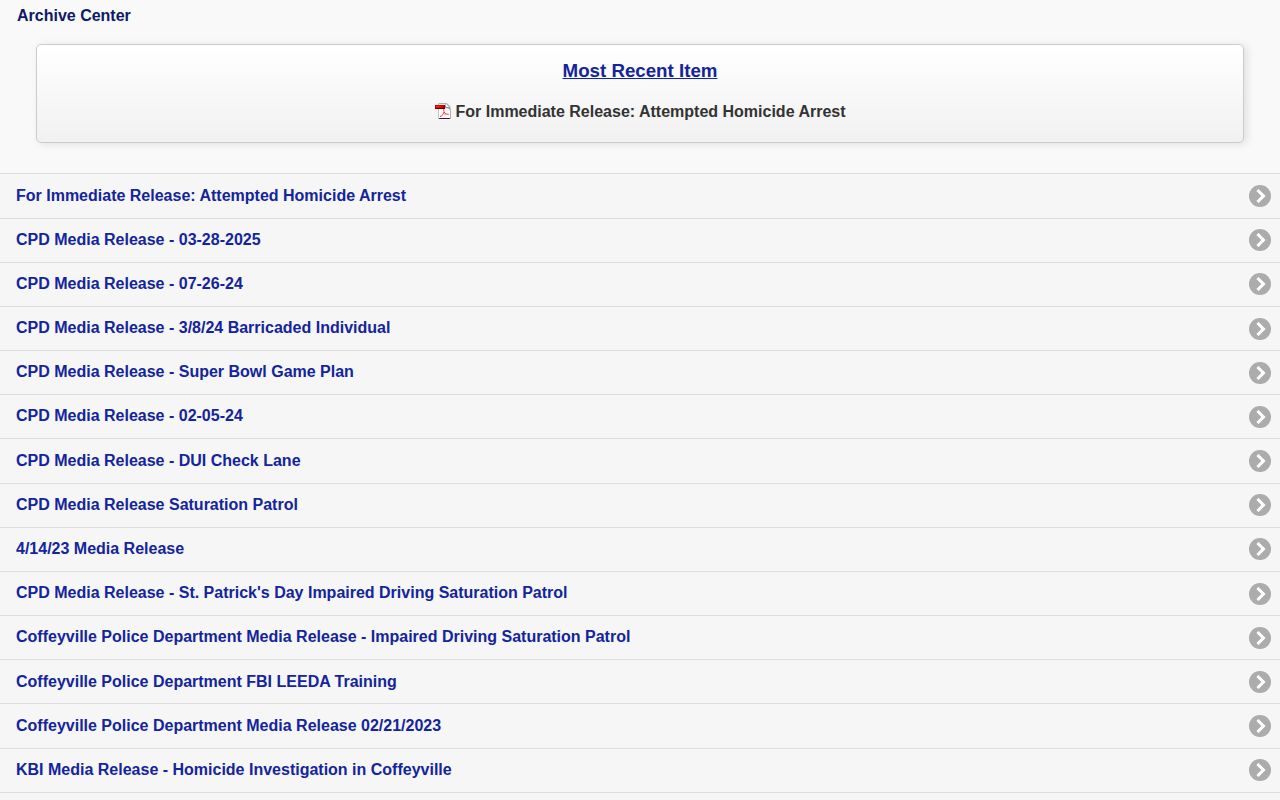1280x800 pixels.
Task: Click the chevron icon on the 02-05-24 row
Action: coord(1260,416)
